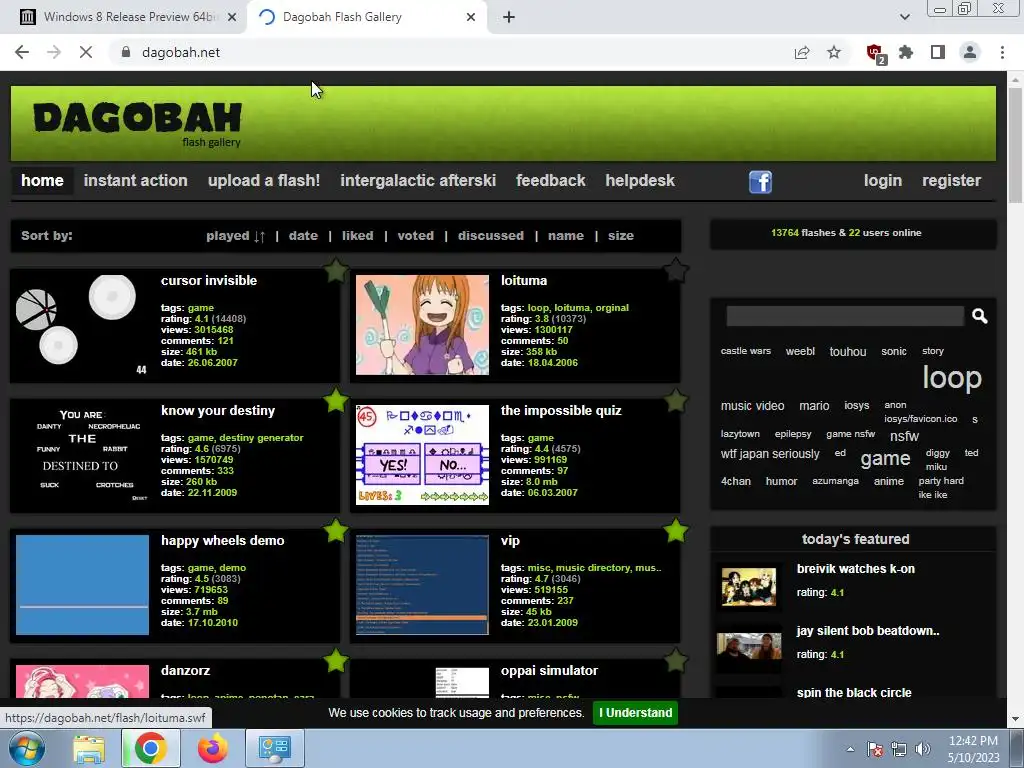The image size is (1024, 768).
Task: Expand the tab search chevron
Action: [x=904, y=17]
